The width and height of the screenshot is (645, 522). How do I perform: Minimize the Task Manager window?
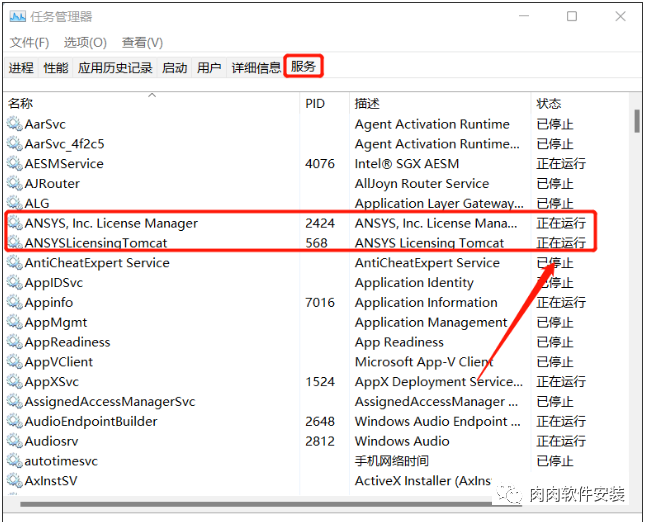click(x=524, y=16)
